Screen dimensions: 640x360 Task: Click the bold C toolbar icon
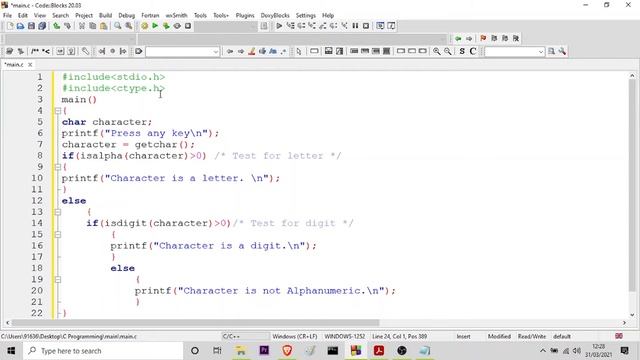point(473,51)
